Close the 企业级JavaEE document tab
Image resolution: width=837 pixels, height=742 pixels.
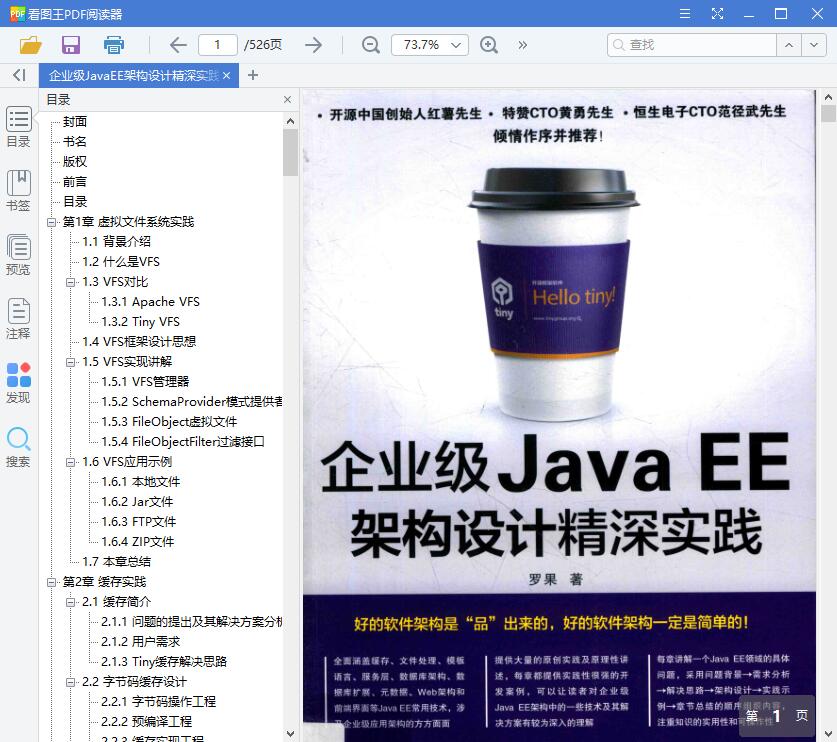227,75
